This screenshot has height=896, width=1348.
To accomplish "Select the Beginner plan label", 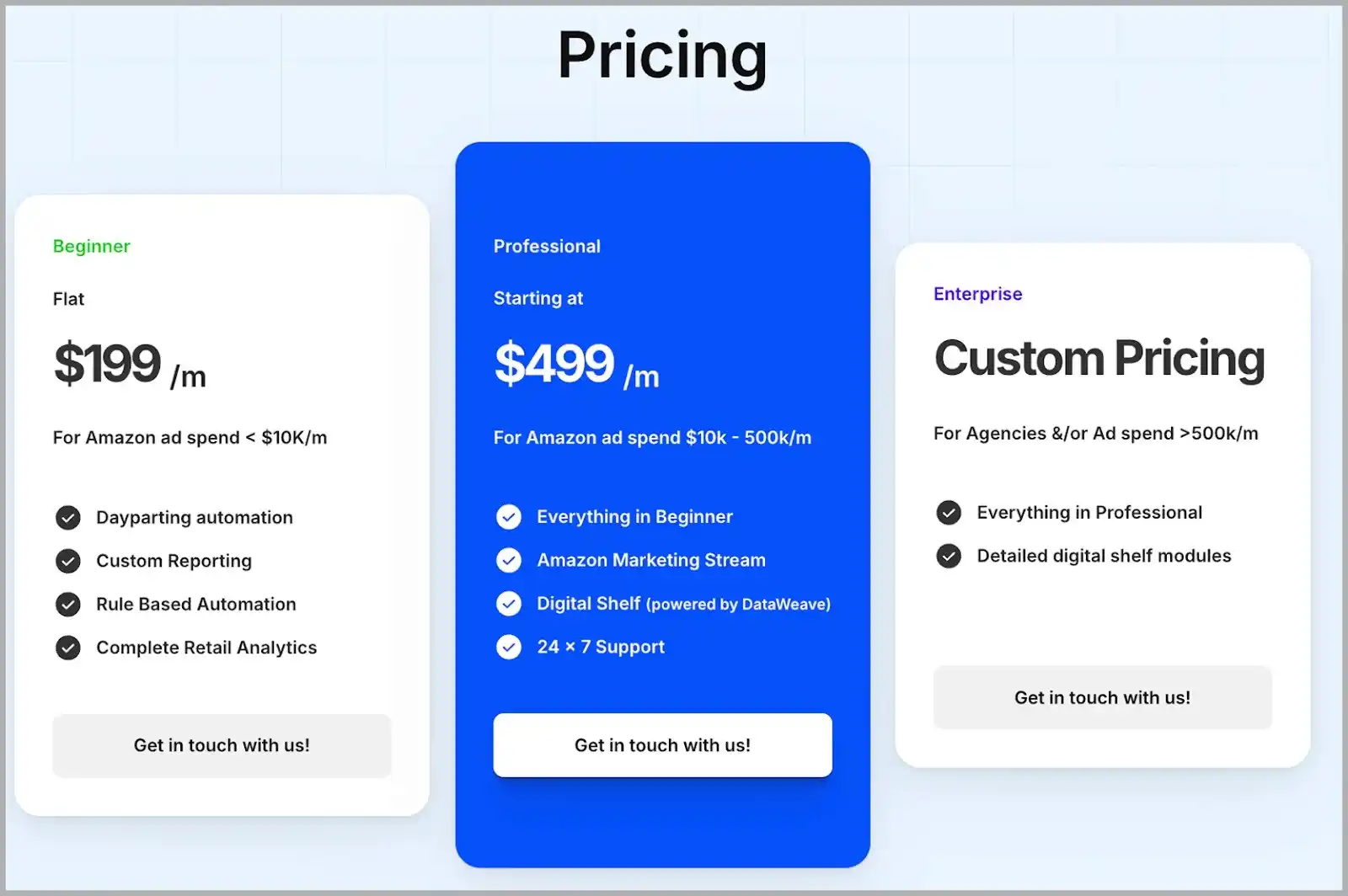I will point(91,246).
